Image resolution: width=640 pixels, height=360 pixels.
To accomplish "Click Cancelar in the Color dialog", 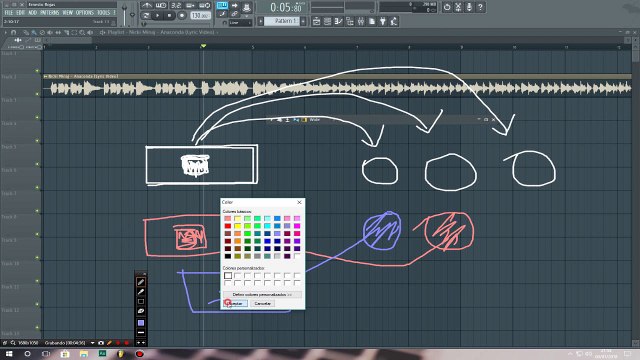I will (262, 304).
